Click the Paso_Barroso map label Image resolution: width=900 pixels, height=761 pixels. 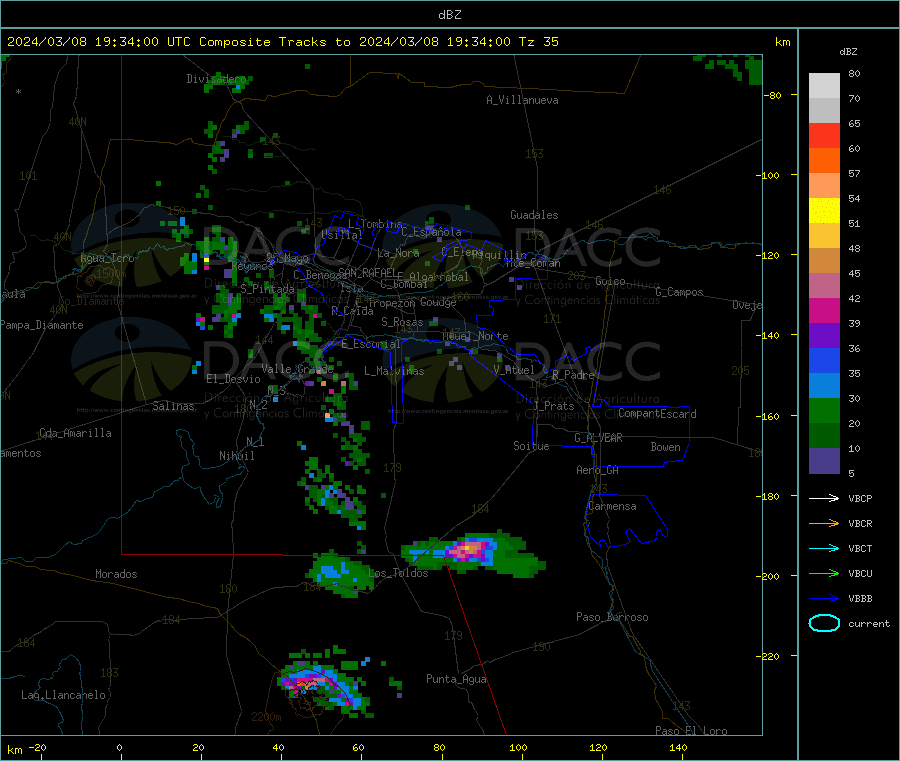click(x=612, y=617)
